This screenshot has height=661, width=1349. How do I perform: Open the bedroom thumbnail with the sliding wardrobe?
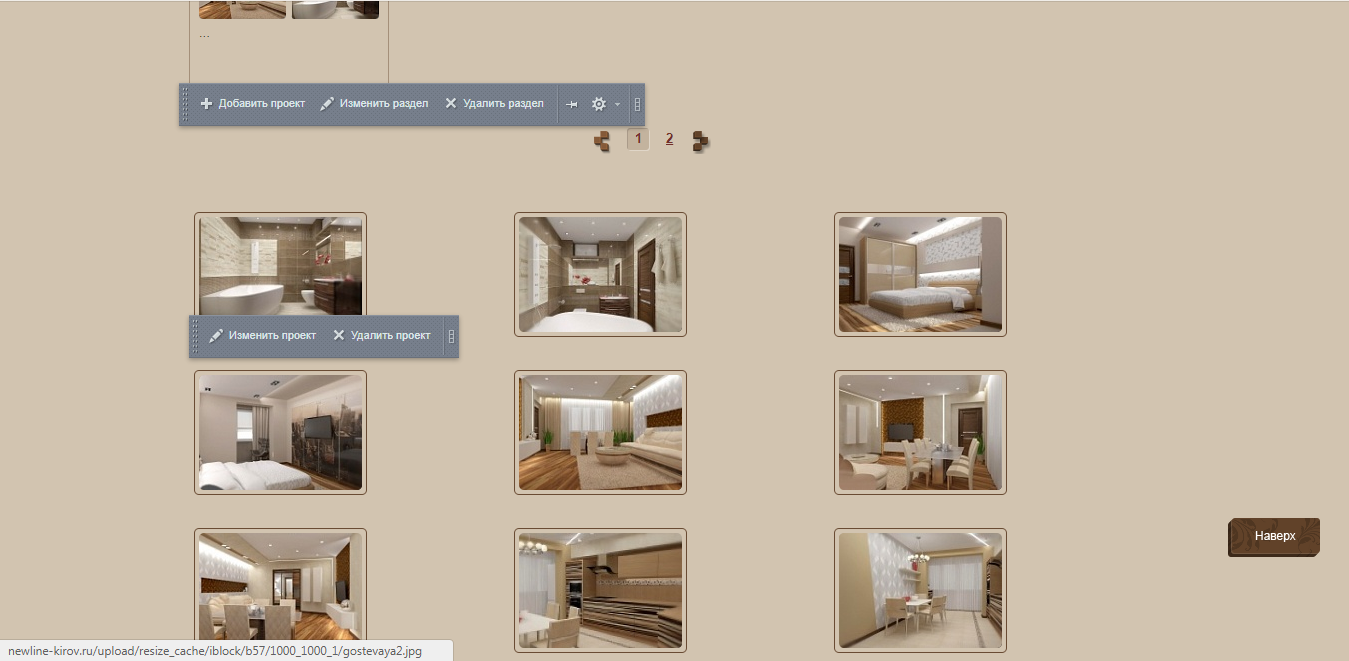pyautogui.click(x=920, y=275)
